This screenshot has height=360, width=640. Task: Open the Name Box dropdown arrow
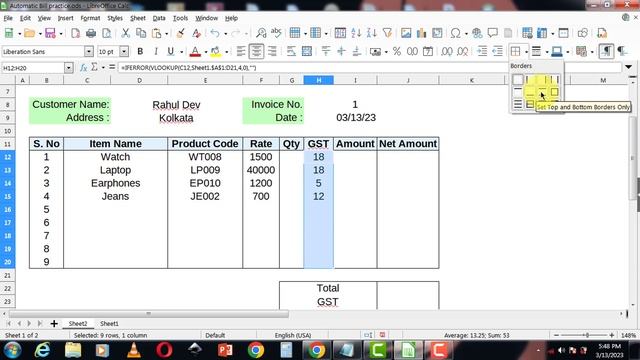click(69, 68)
